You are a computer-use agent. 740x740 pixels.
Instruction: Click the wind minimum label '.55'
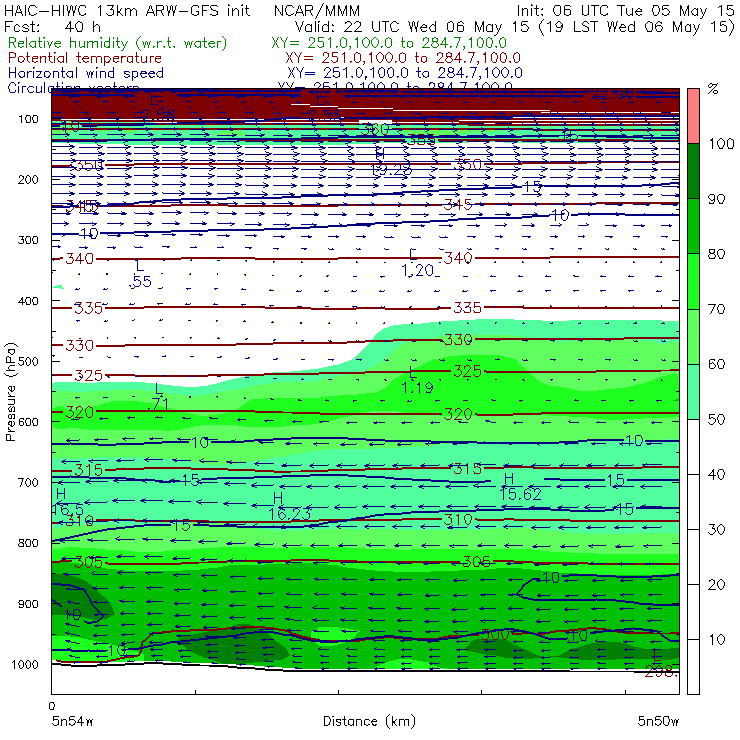(x=141, y=282)
